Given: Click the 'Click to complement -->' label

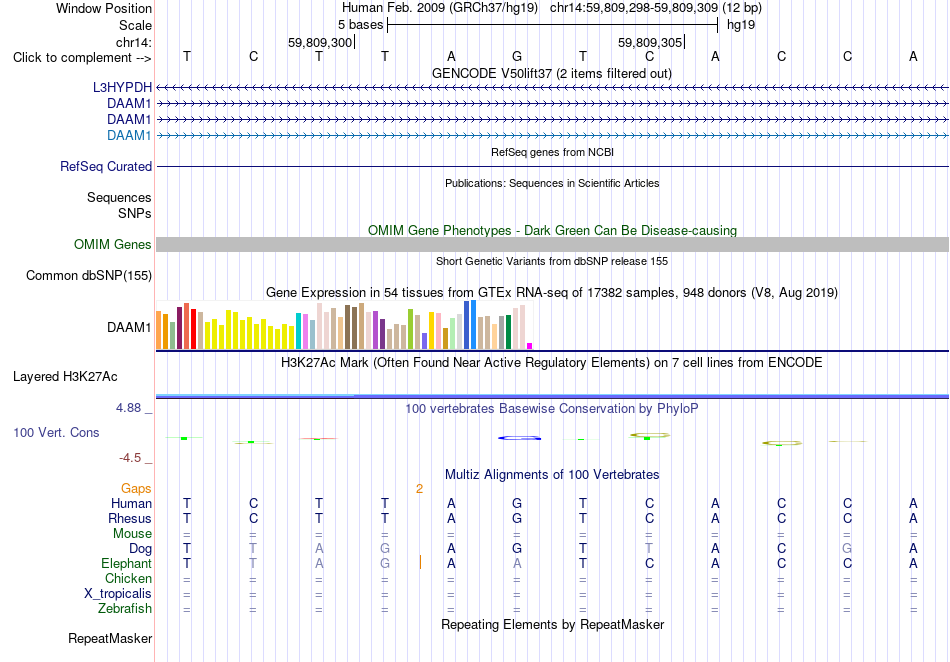Looking at the screenshot, I should tap(82, 58).
